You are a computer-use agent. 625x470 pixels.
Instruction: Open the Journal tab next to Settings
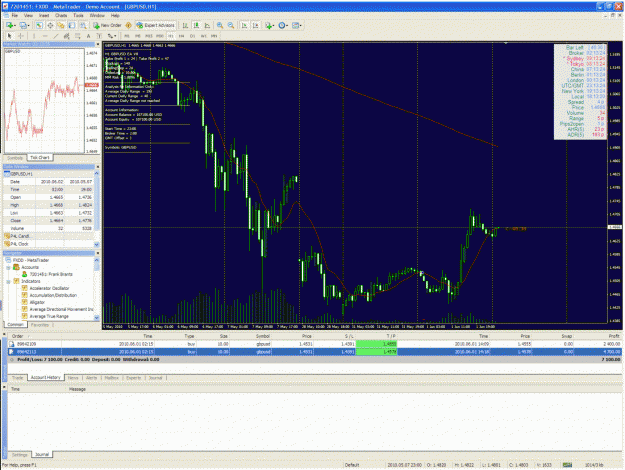pos(42,454)
